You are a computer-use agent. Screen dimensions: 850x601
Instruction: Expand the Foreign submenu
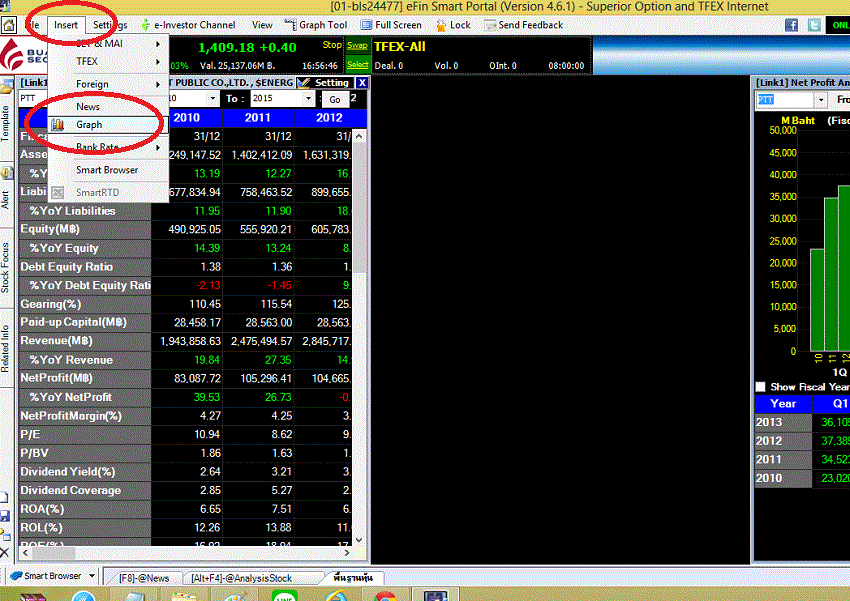tap(108, 84)
